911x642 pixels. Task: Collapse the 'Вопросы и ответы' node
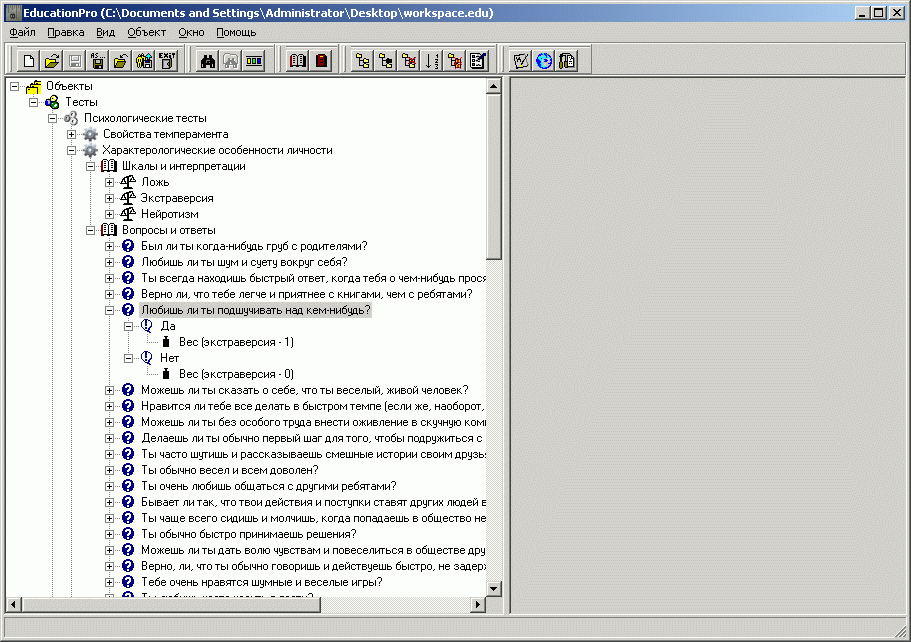coord(91,230)
